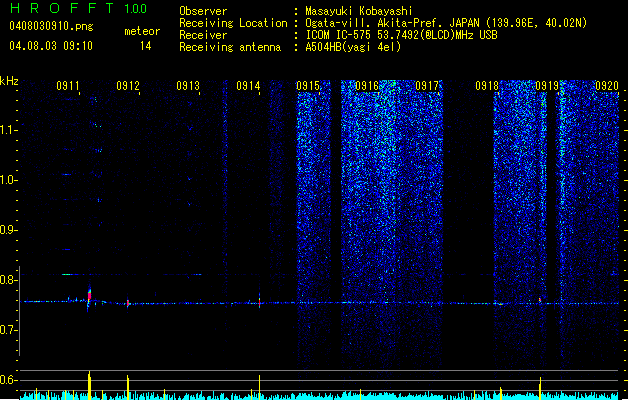Click the 'Receiving antenna' field label
The width and height of the screenshot is (629, 400).
coord(230,47)
